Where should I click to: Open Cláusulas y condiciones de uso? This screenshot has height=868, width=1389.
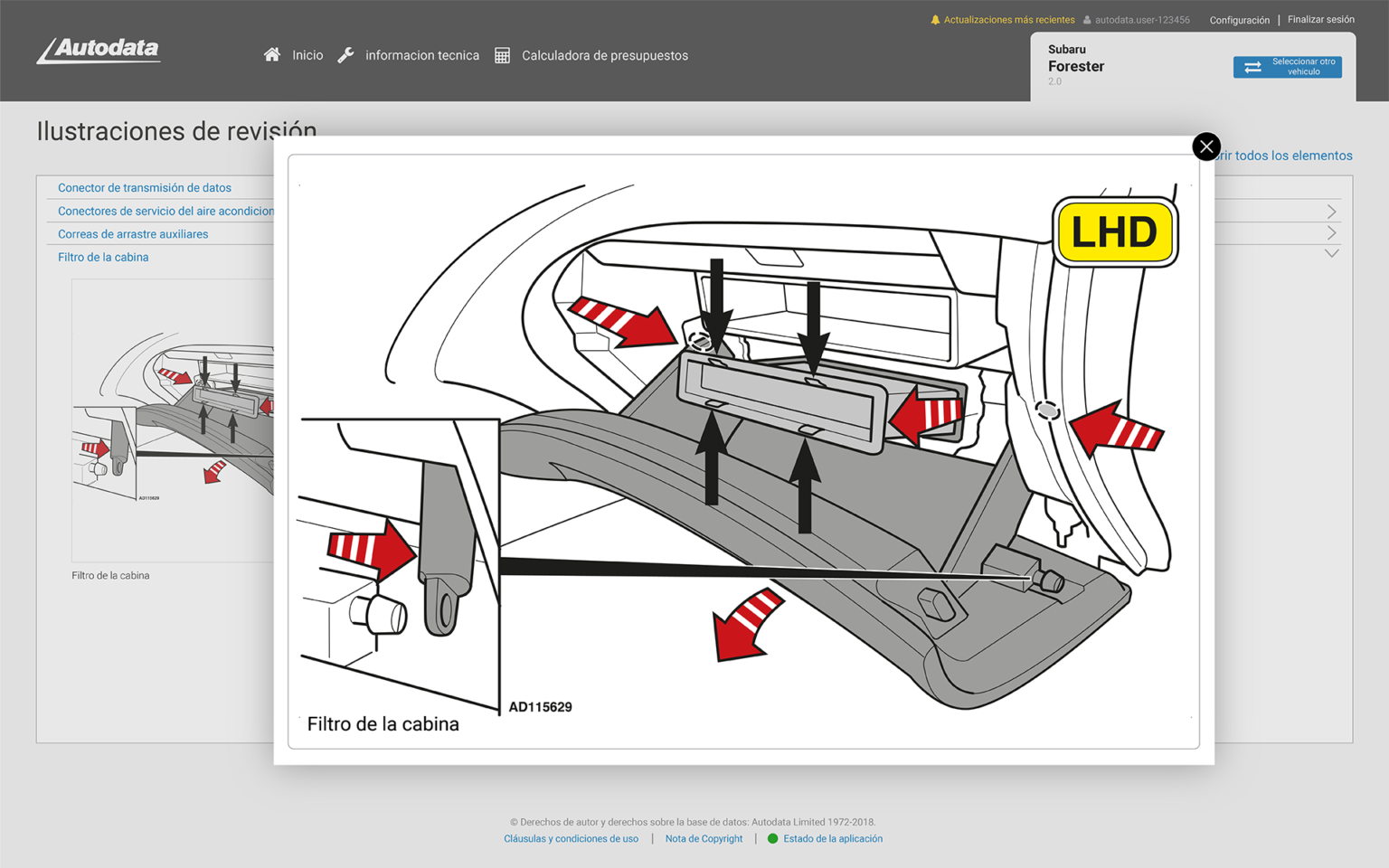tap(571, 838)
